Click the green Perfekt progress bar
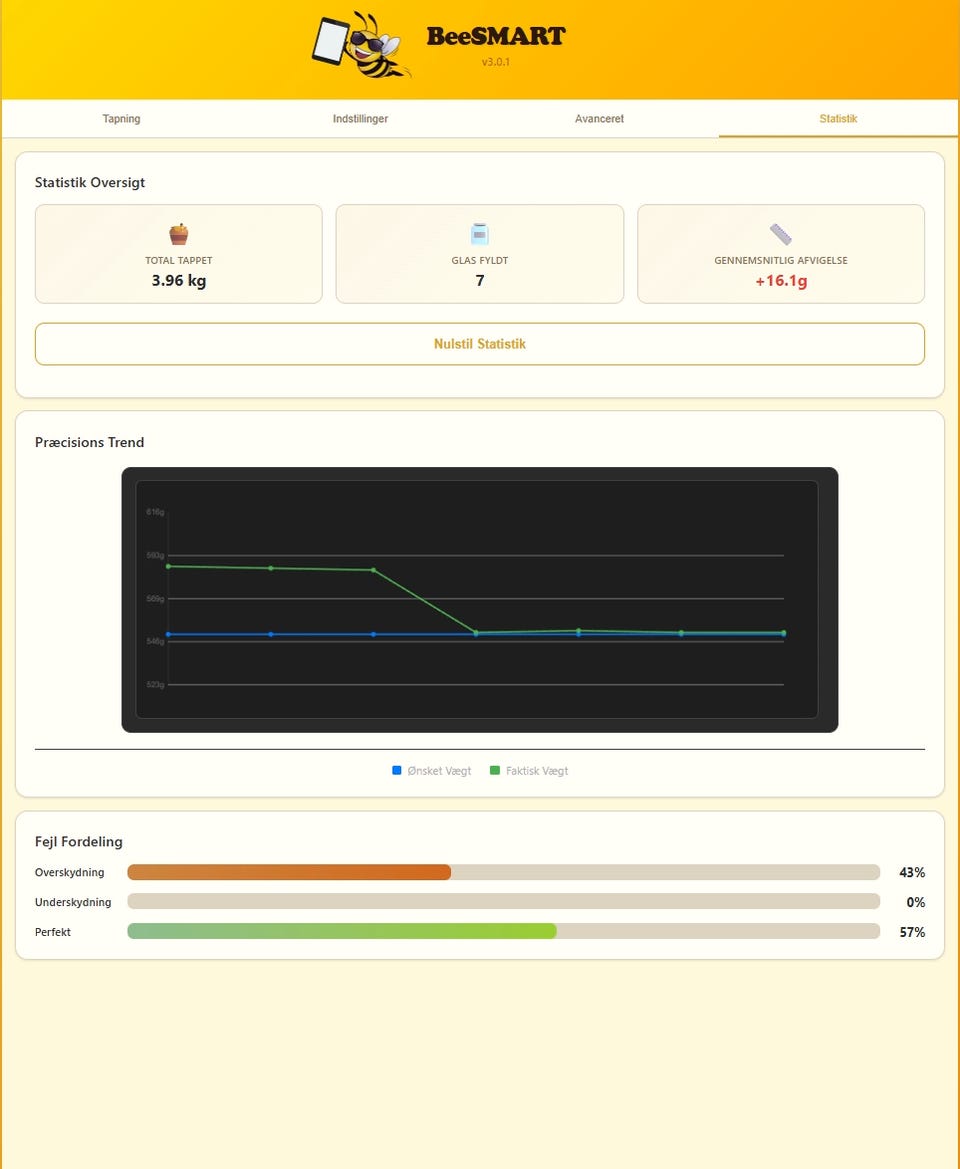This screenshot has height=1169, width=960. pos(342,931)
